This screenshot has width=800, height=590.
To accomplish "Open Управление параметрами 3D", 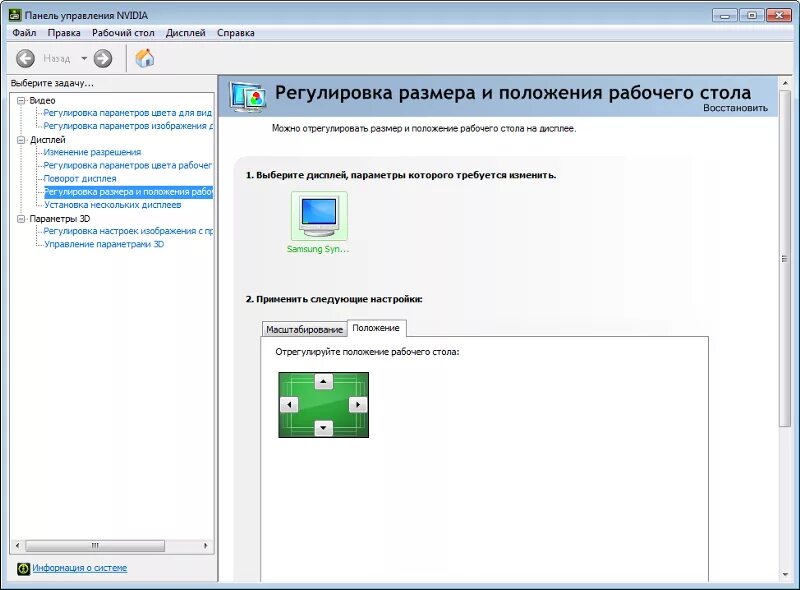I will coord(104,244).
